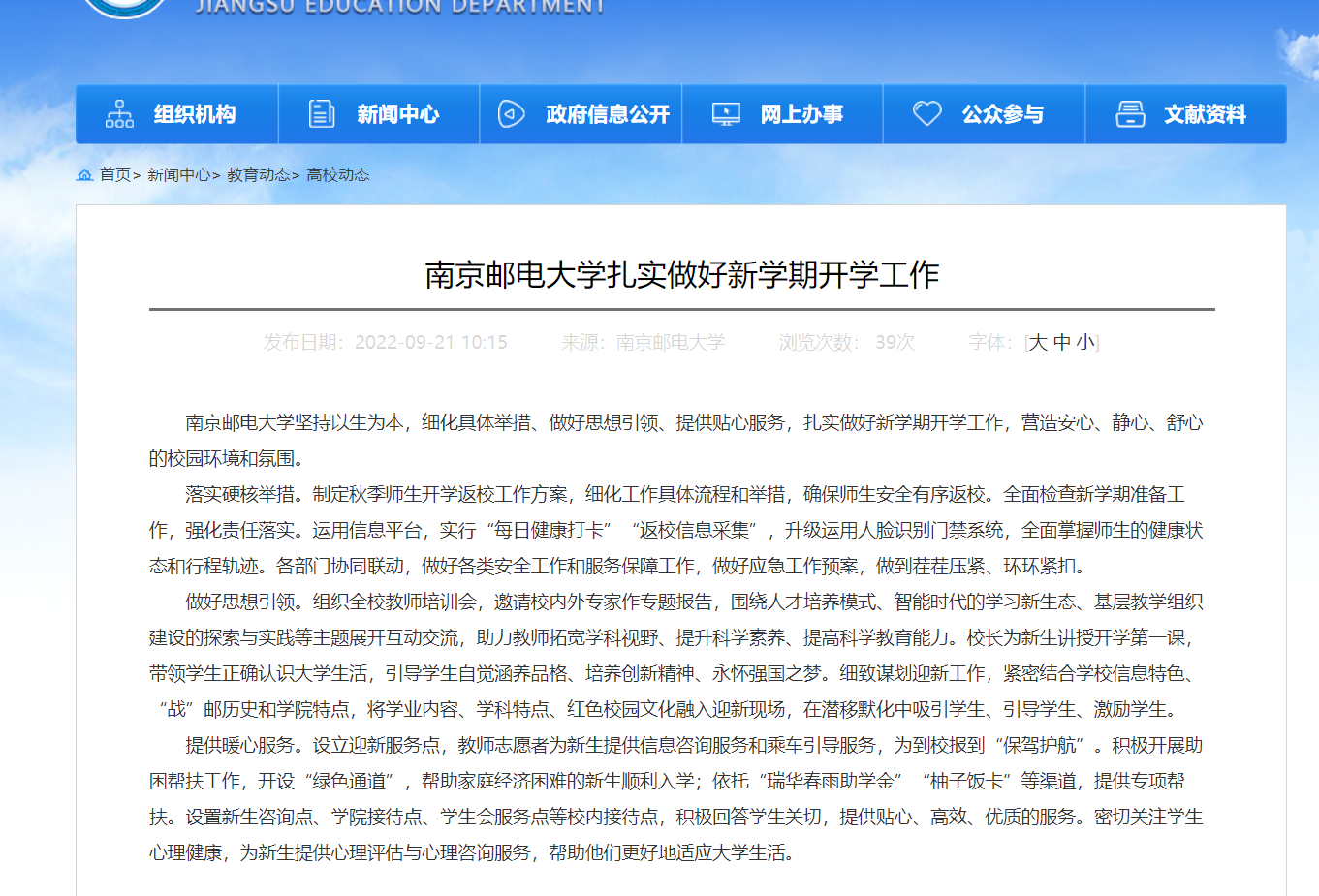This screenshot has height=896, width=1319.
Task: Go to 首页 via breadcrumb
Action: pyautogui.click(x=115, y=174)
